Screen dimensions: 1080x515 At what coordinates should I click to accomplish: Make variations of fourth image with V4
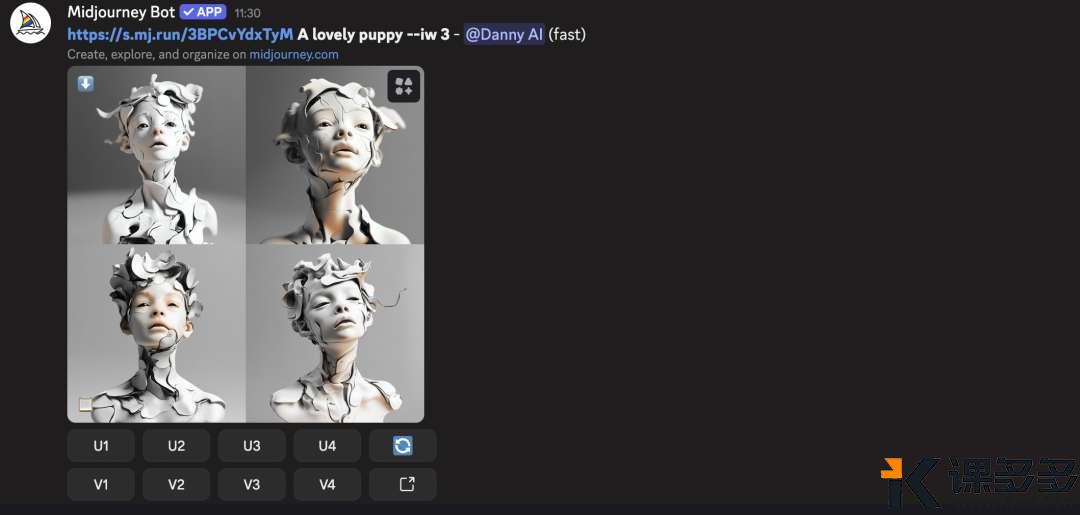click(327, 485)
